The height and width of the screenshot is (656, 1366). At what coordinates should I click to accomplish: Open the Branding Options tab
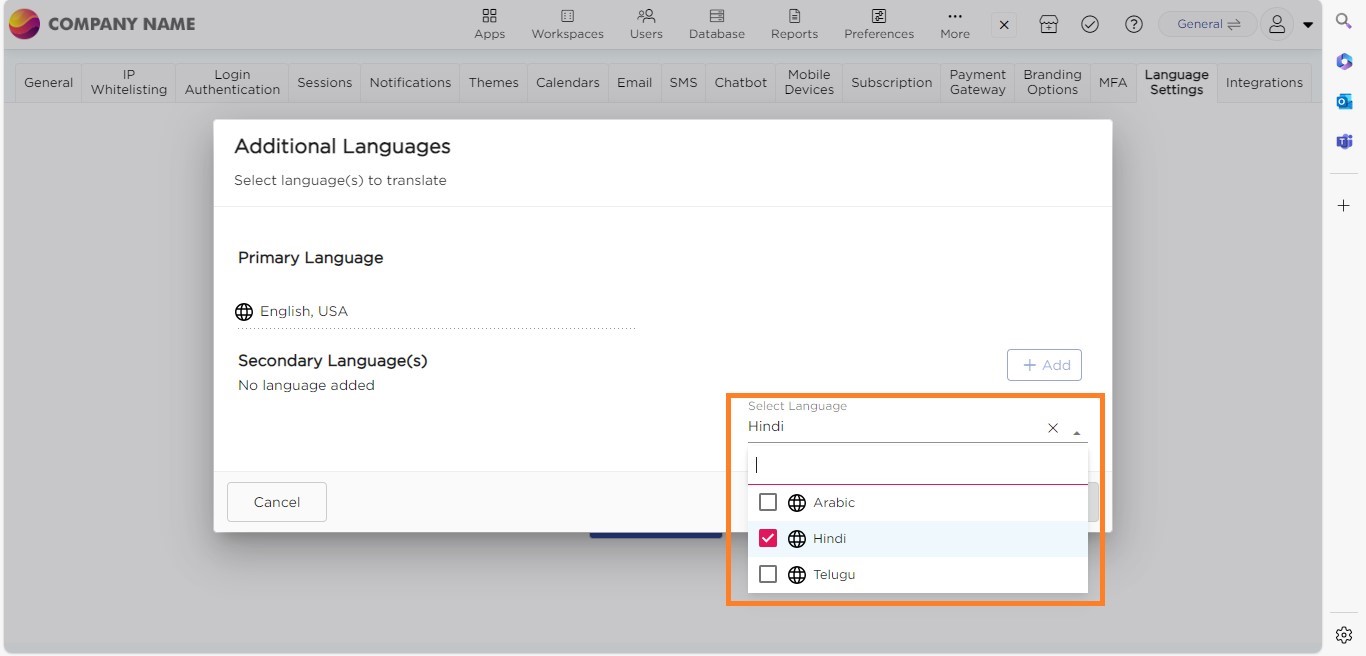point(1052,82)
